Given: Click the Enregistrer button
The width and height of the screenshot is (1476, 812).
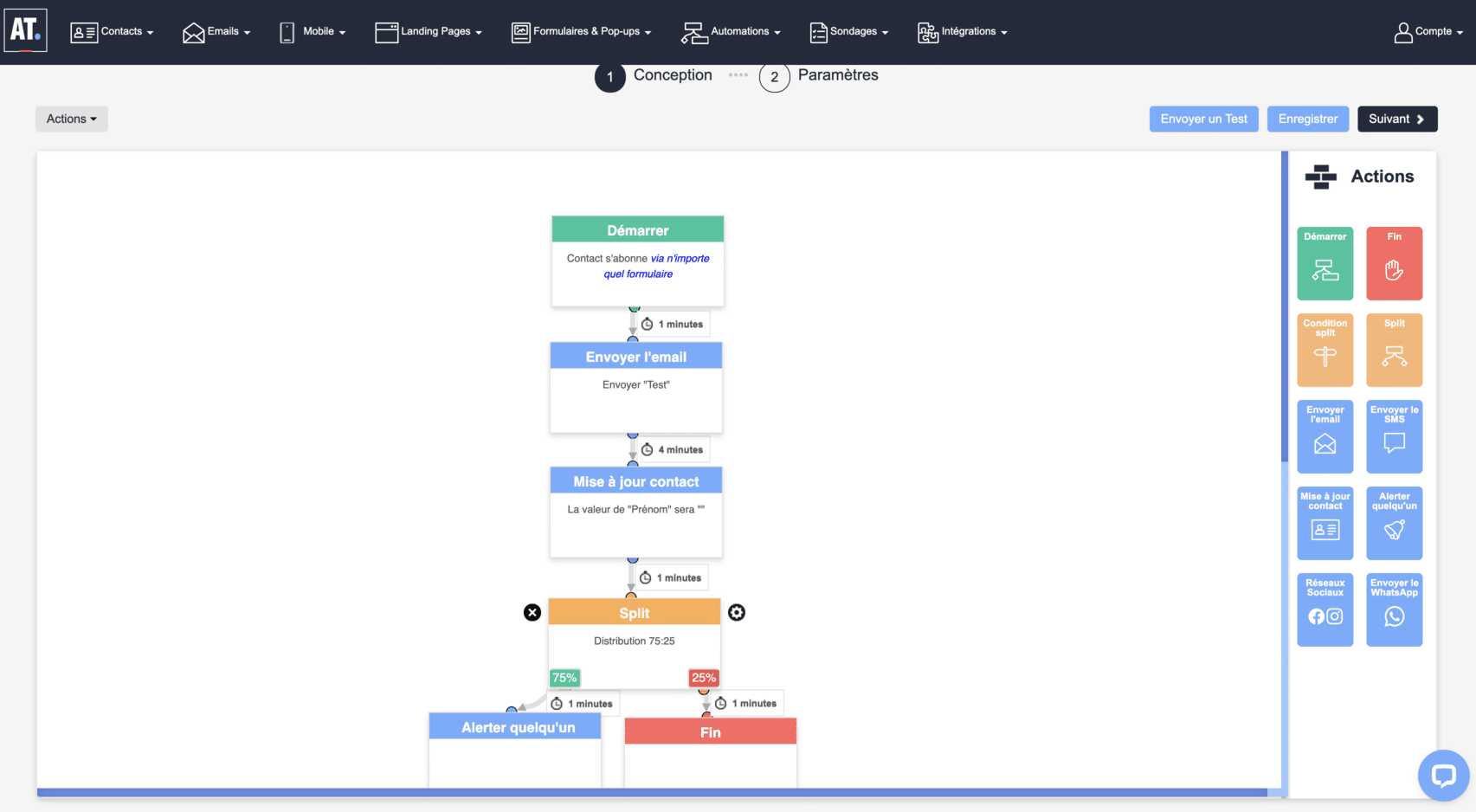Looking at the screenshot, I should [x=1307, y=119].
